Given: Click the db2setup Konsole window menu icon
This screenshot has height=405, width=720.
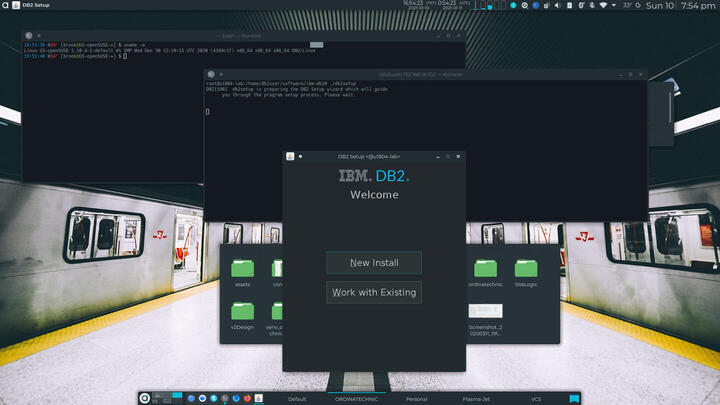Looking at the screenshot, I should (x=211, y=74).
